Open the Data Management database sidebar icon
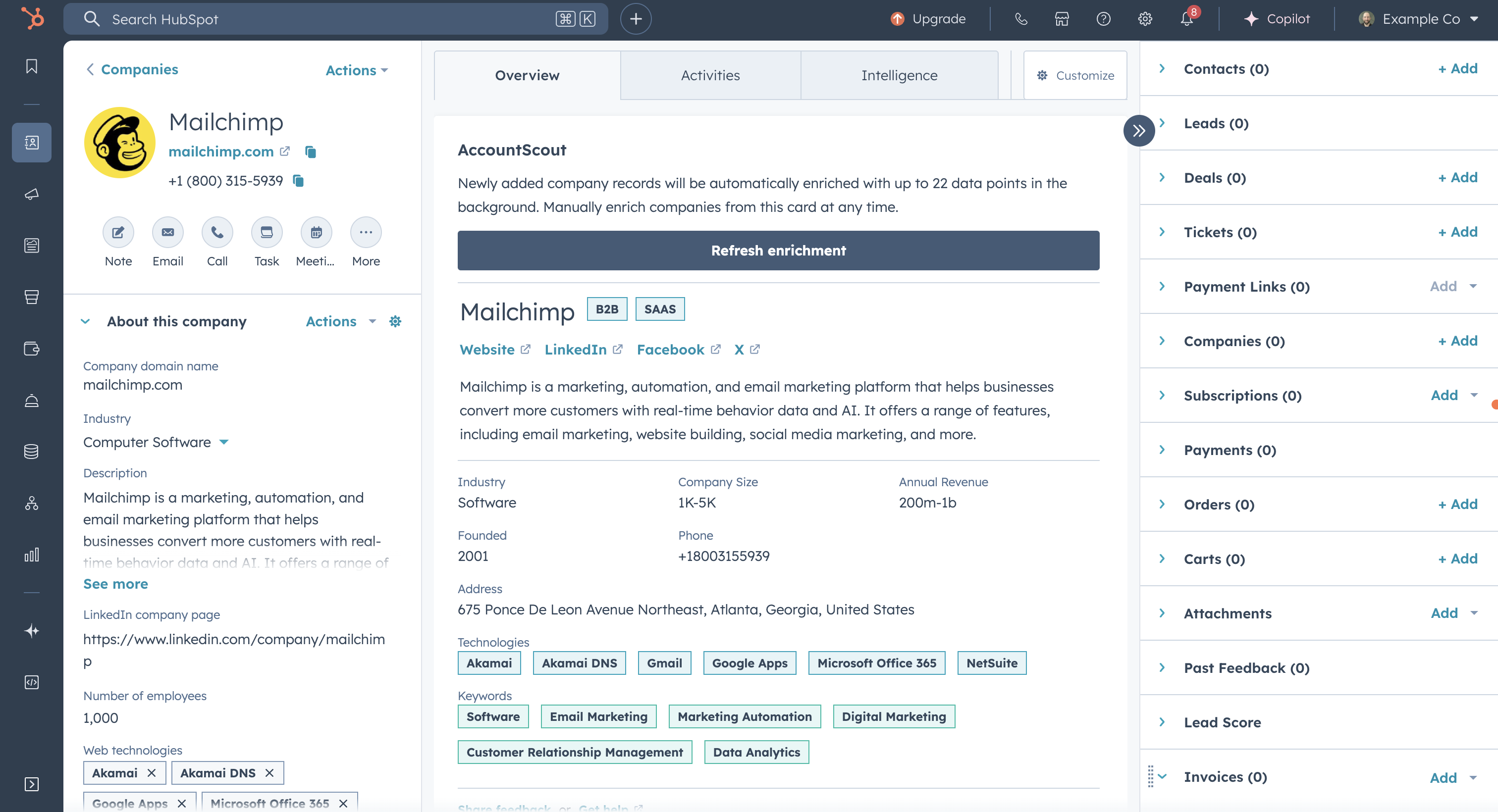 click(x=31, y=452)
